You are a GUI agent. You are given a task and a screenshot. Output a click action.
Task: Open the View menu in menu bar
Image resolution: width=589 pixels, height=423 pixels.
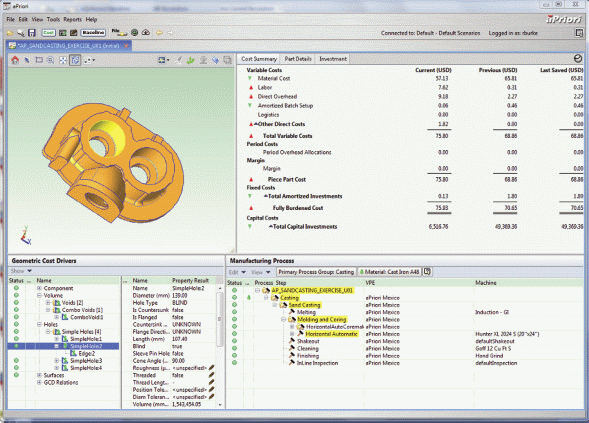(37, 19)
